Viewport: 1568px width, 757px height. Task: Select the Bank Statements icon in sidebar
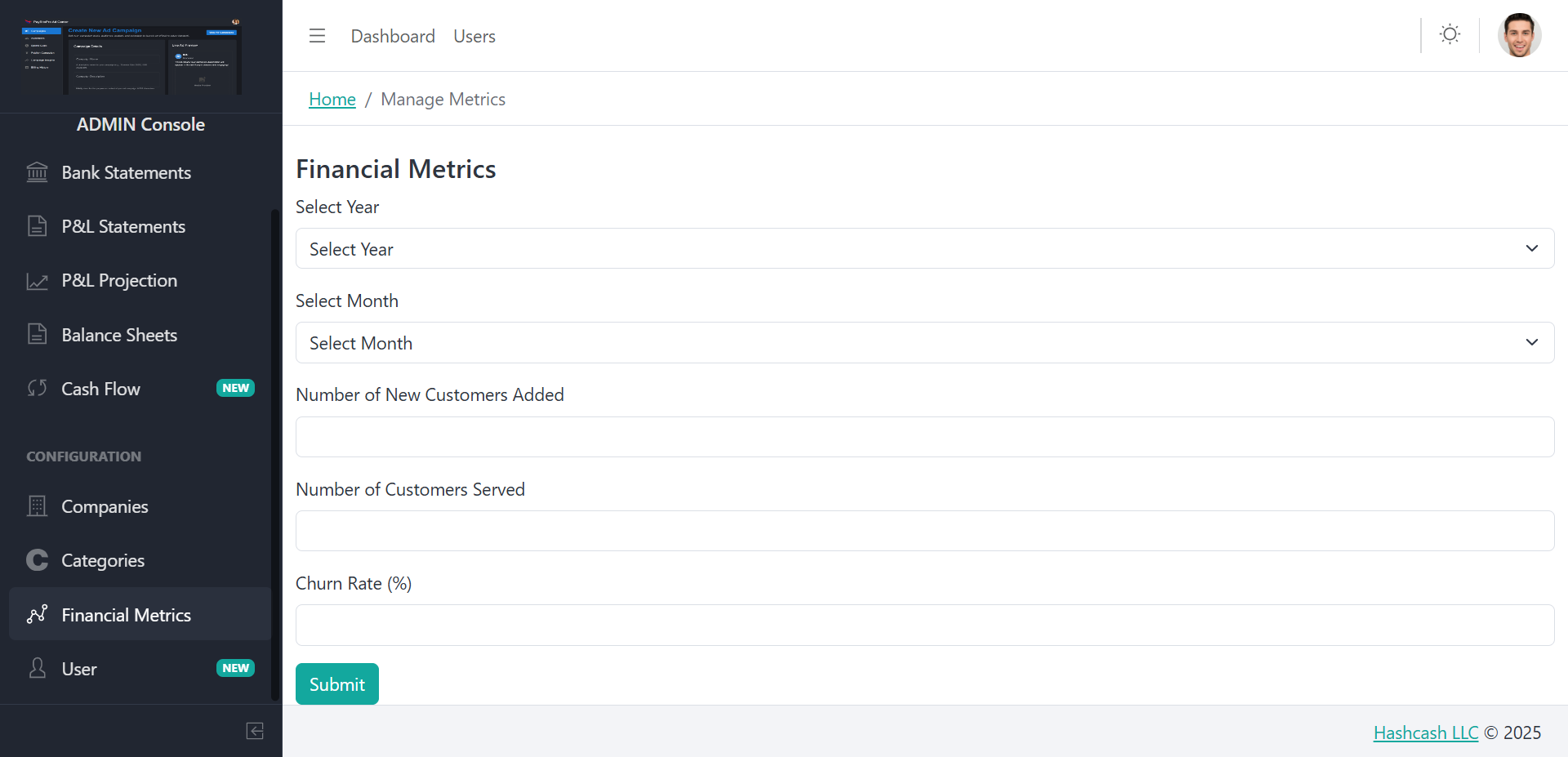(x=37, y=172)
